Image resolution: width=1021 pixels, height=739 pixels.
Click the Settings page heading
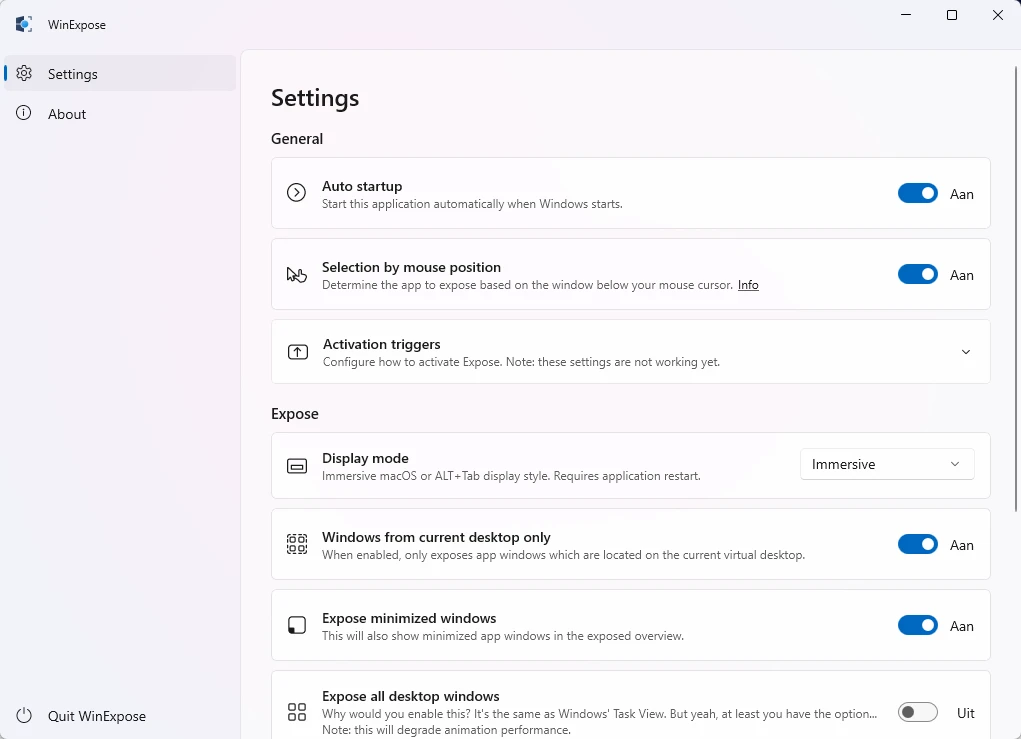[x=315, y=98]
